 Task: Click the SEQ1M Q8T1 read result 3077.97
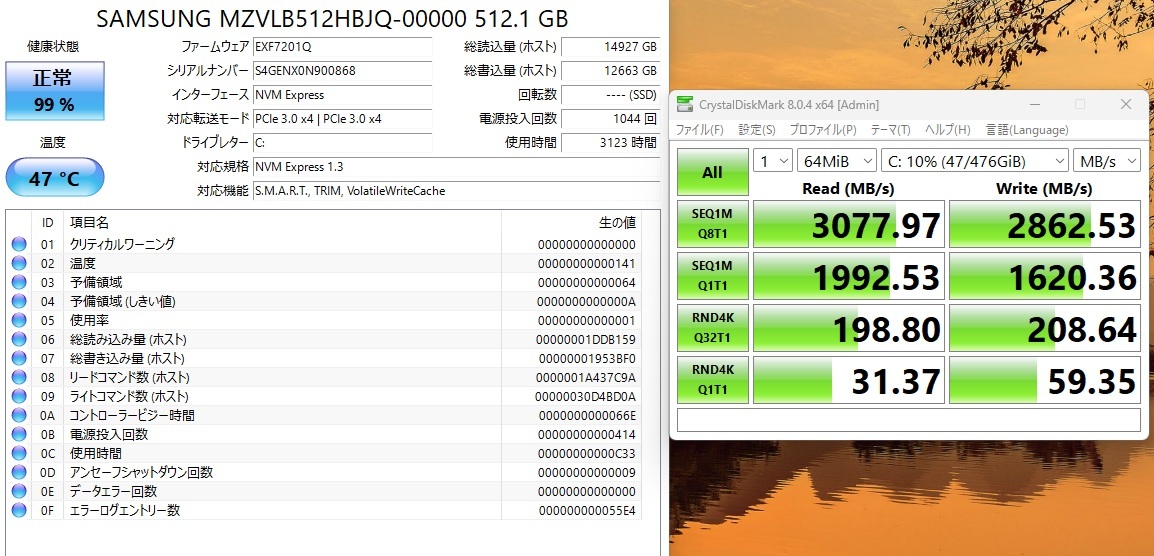click(x=849, y=224)
